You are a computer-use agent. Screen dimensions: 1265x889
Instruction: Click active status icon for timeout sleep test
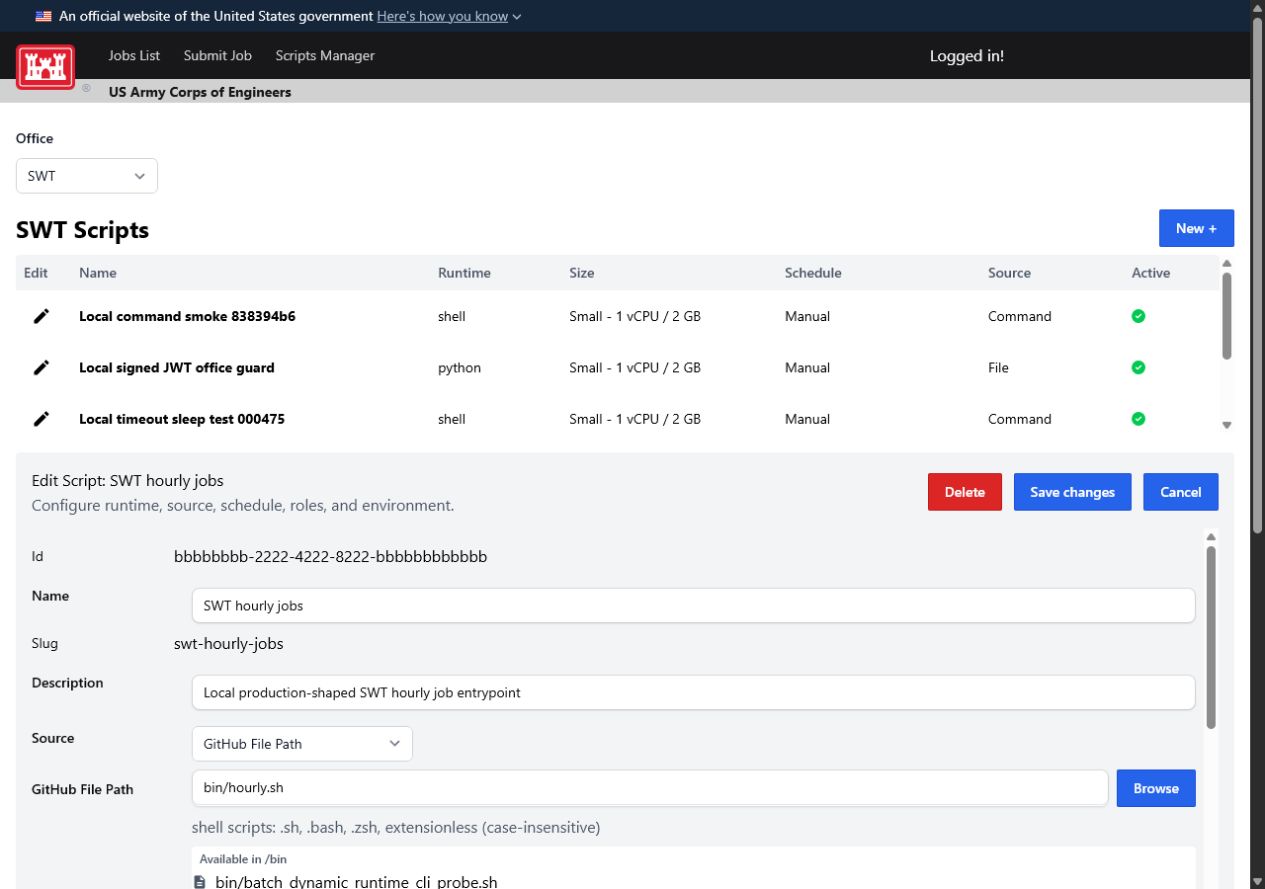tap(1138, 419)
